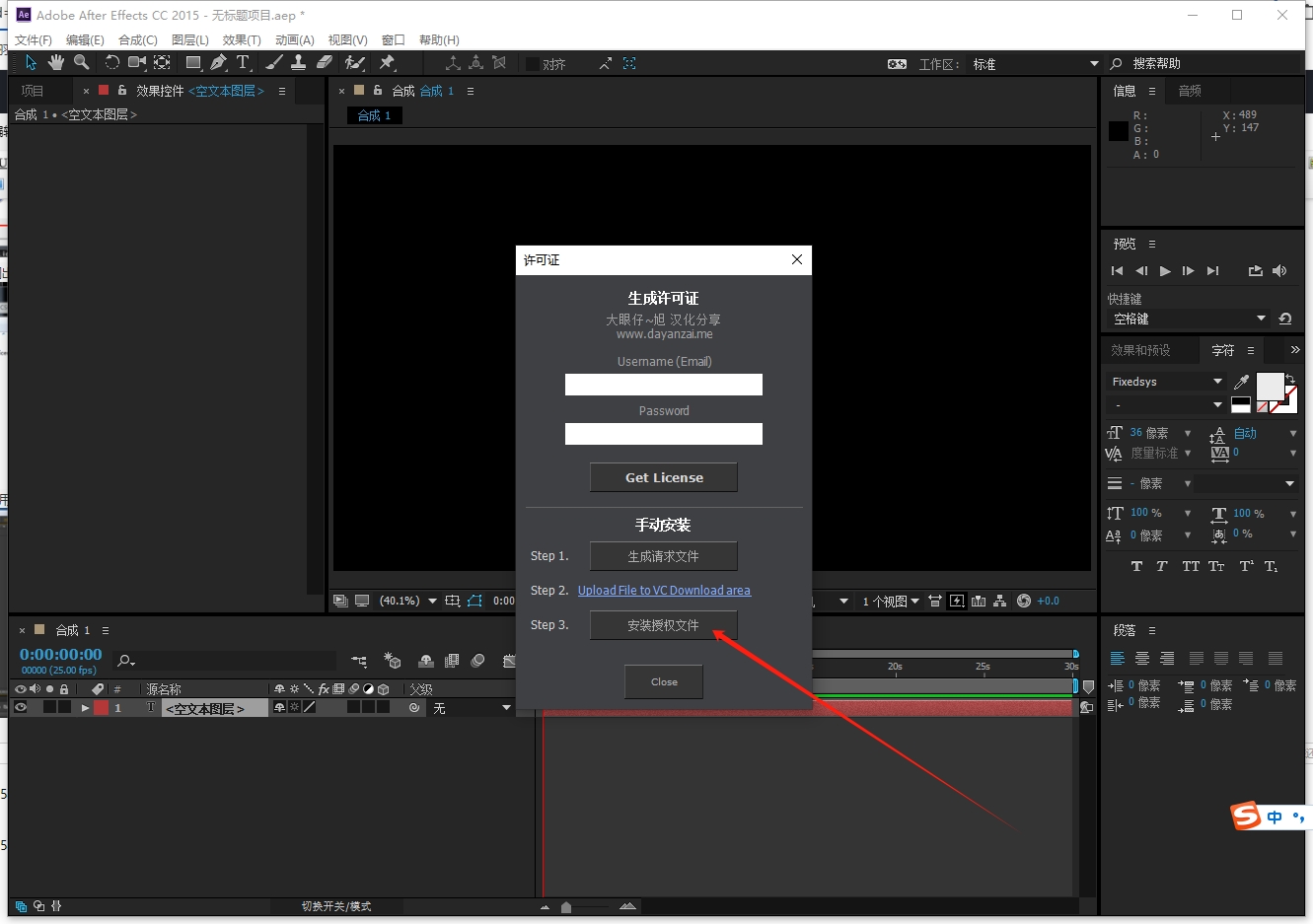The image size is (1313, 924).
Task: Center-align the paragraph text
Action: click(x=1142, y=659)
